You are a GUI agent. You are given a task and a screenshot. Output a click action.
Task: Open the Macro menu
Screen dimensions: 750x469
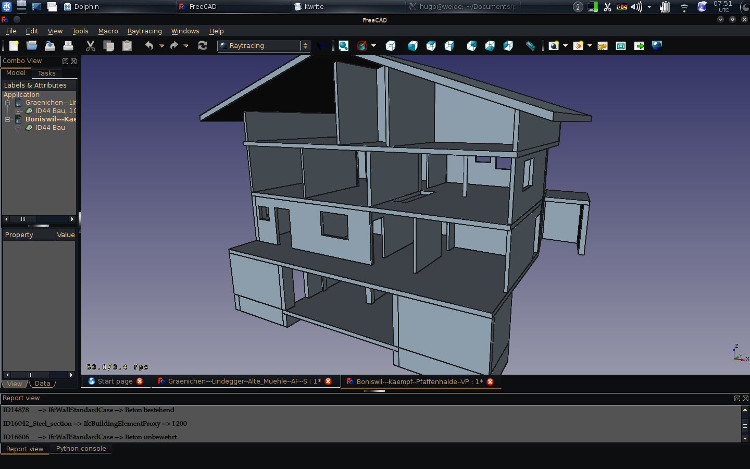pyautogui.click(x=108, y=31)
